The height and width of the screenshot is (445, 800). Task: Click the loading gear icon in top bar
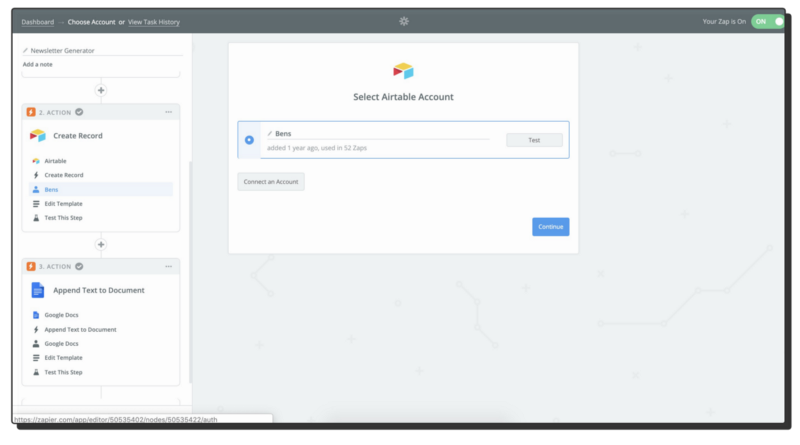click(x=404, y=21)
